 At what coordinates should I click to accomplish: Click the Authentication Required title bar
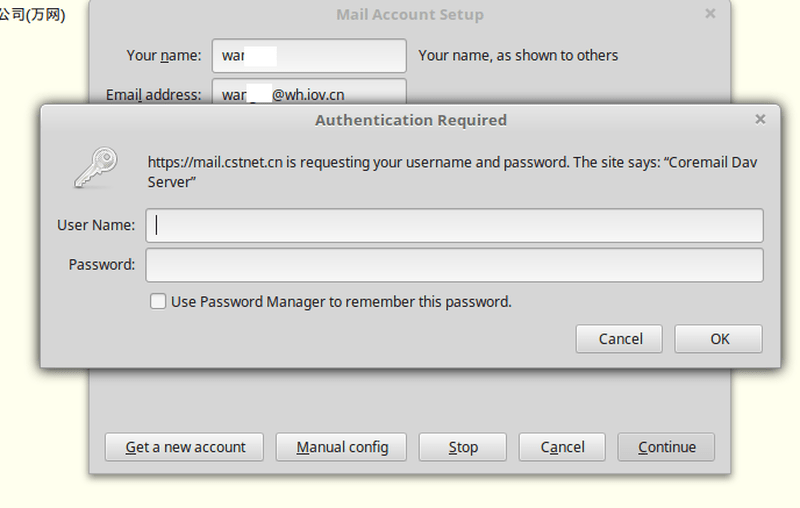tap(410, 120)
